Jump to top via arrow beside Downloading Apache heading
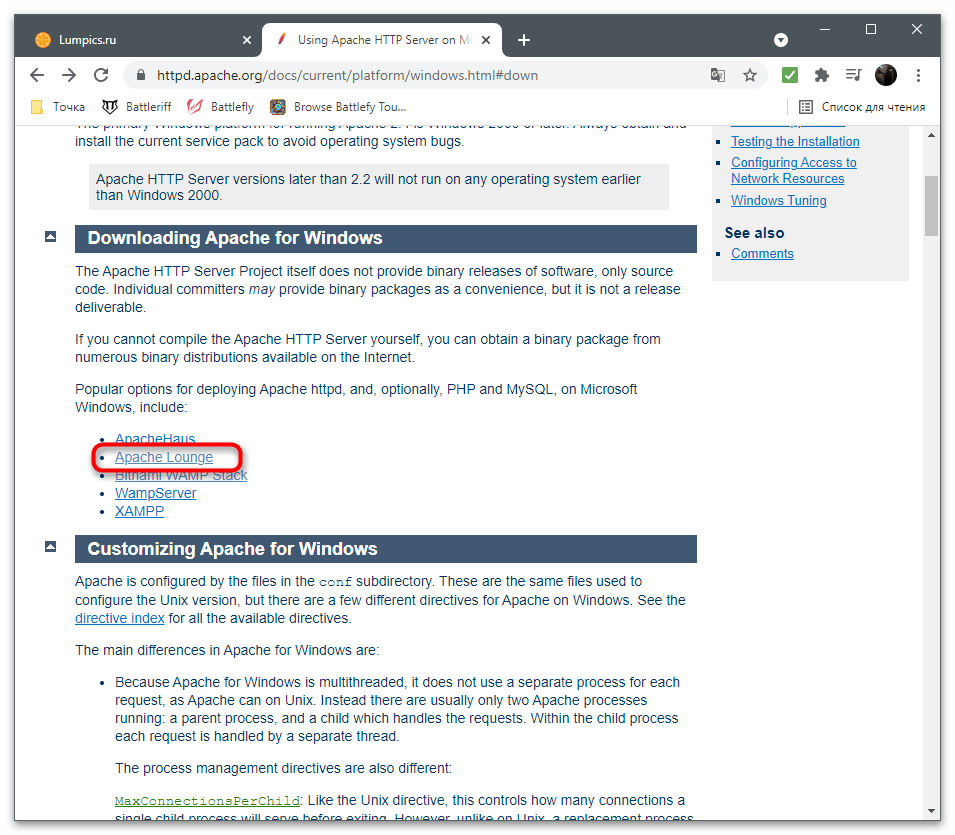The width and height of the screenshot is (955, 835). [x=51, y=236]
